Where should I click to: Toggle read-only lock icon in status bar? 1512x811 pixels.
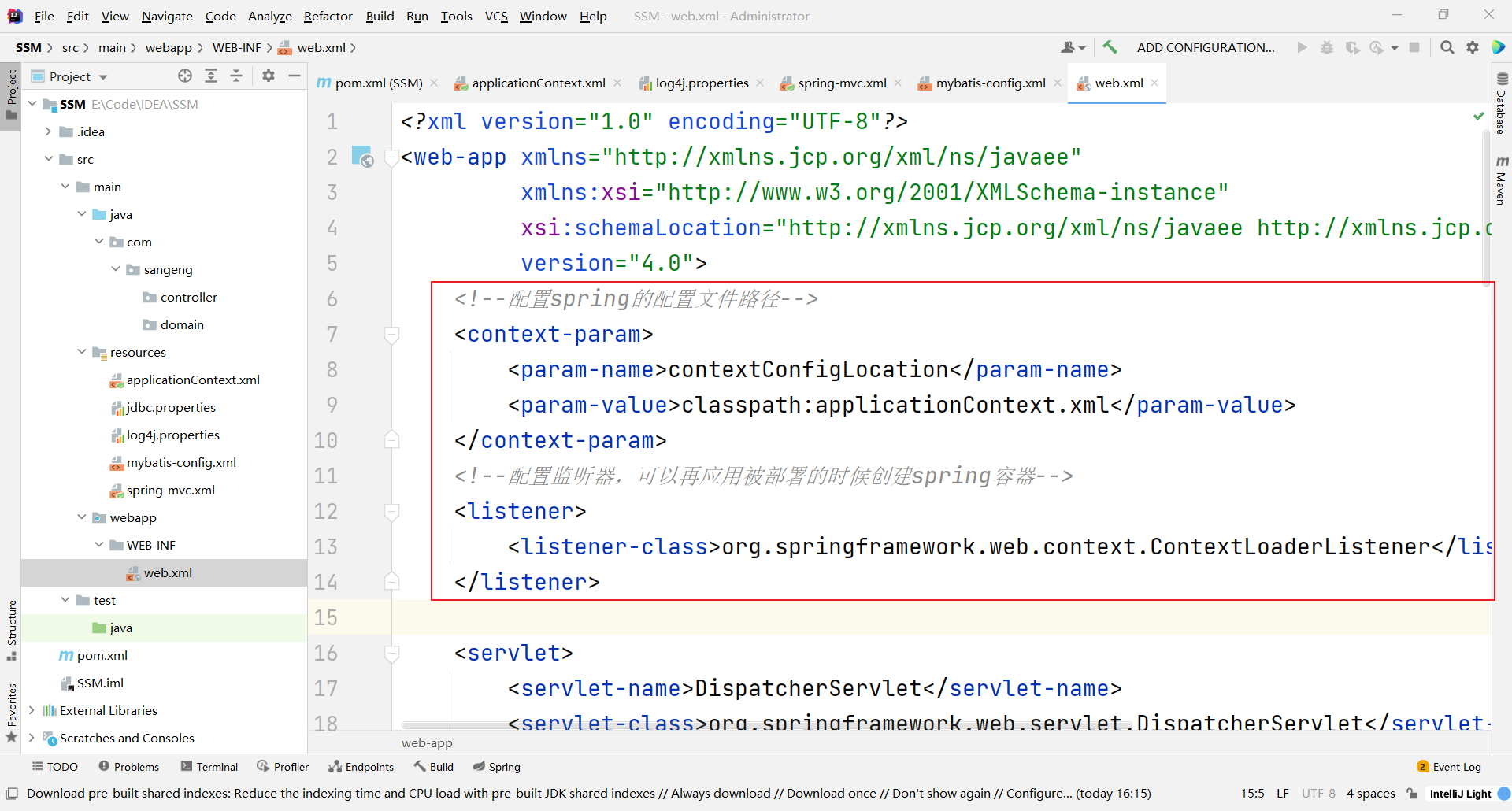click(1412, 793)
